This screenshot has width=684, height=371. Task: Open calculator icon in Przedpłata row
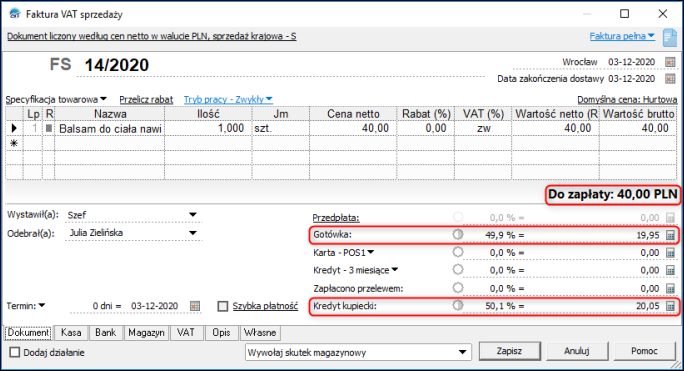click(670, 217)
